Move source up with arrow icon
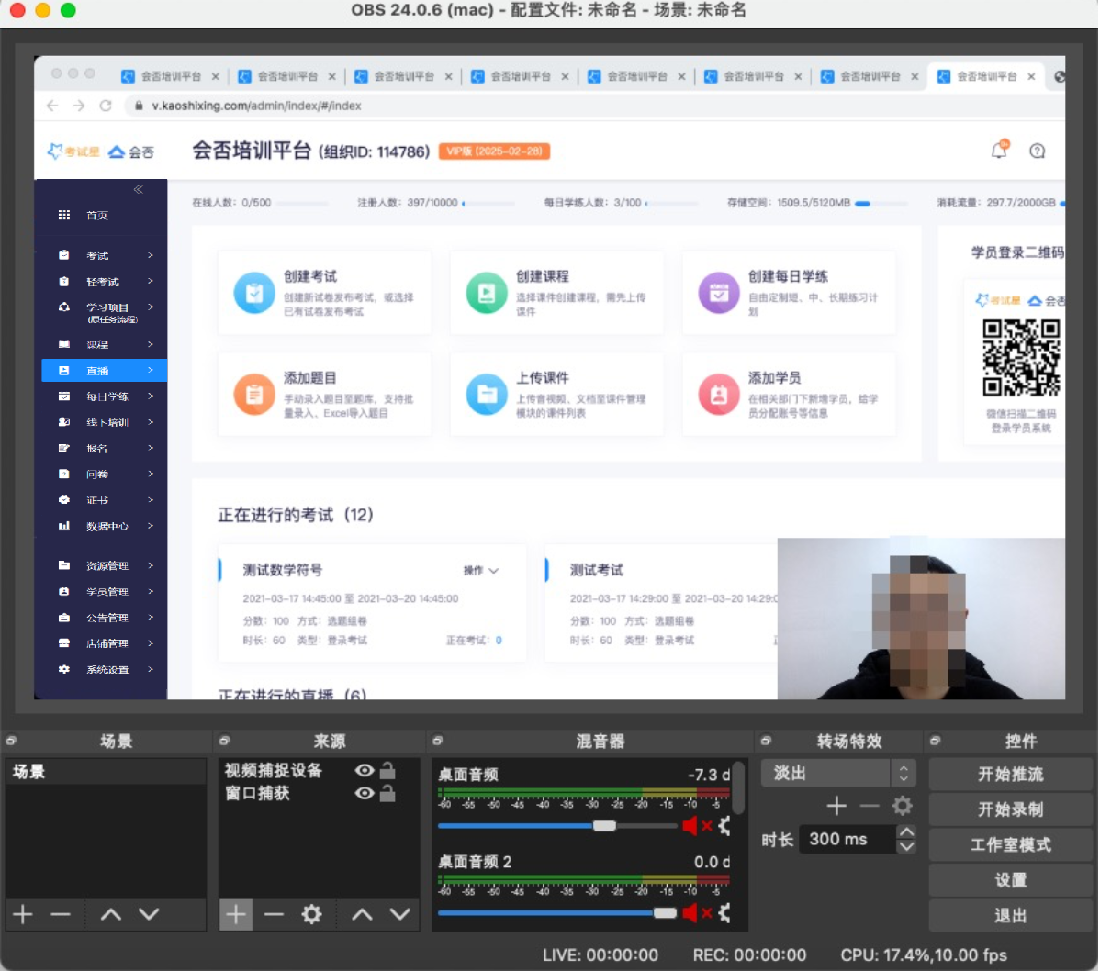 (x=362, y=914)
